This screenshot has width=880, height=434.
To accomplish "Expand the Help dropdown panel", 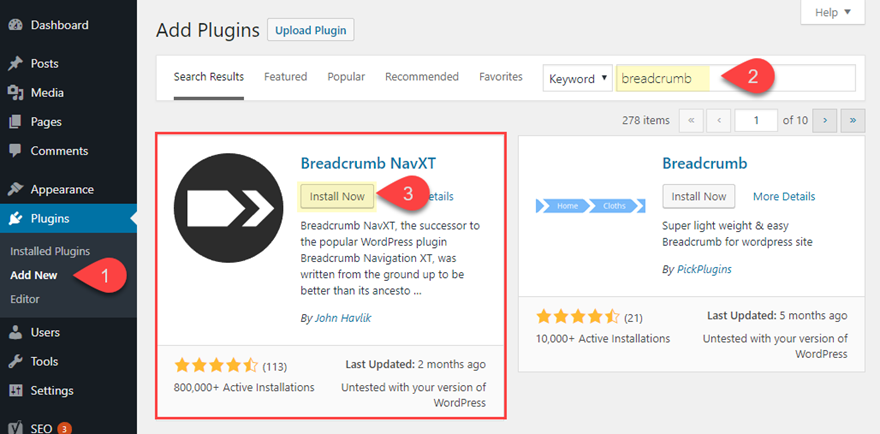I will pos(832,13).
